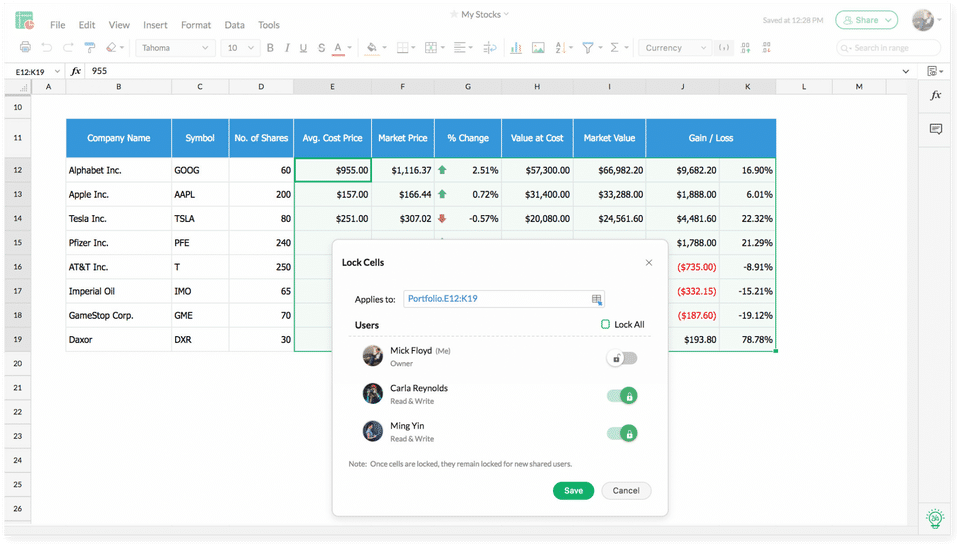Screen dimensions: 960x546
Task: Open the user profile avatar menu
Action: tap(923, 20)
